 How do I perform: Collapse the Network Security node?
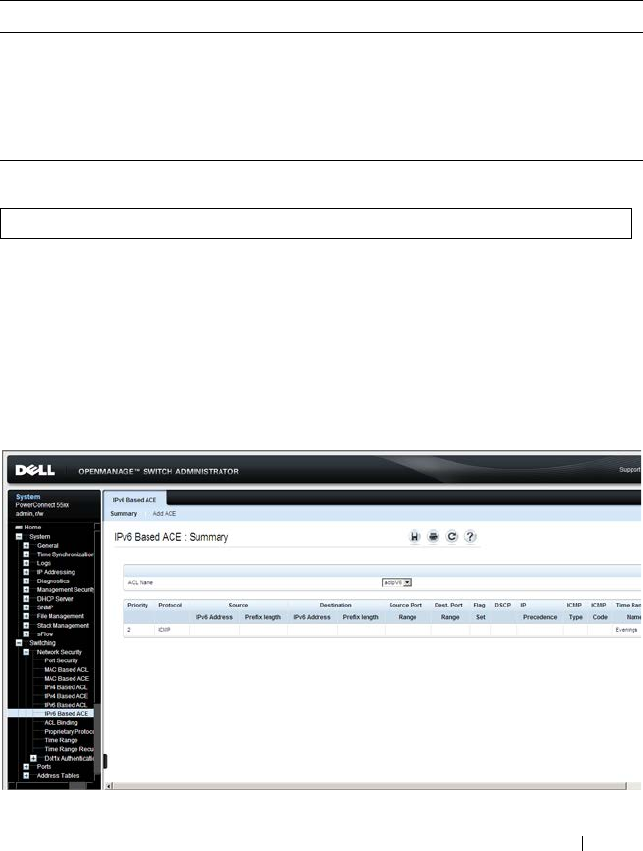pyautogui.click(x=26, y=652)
